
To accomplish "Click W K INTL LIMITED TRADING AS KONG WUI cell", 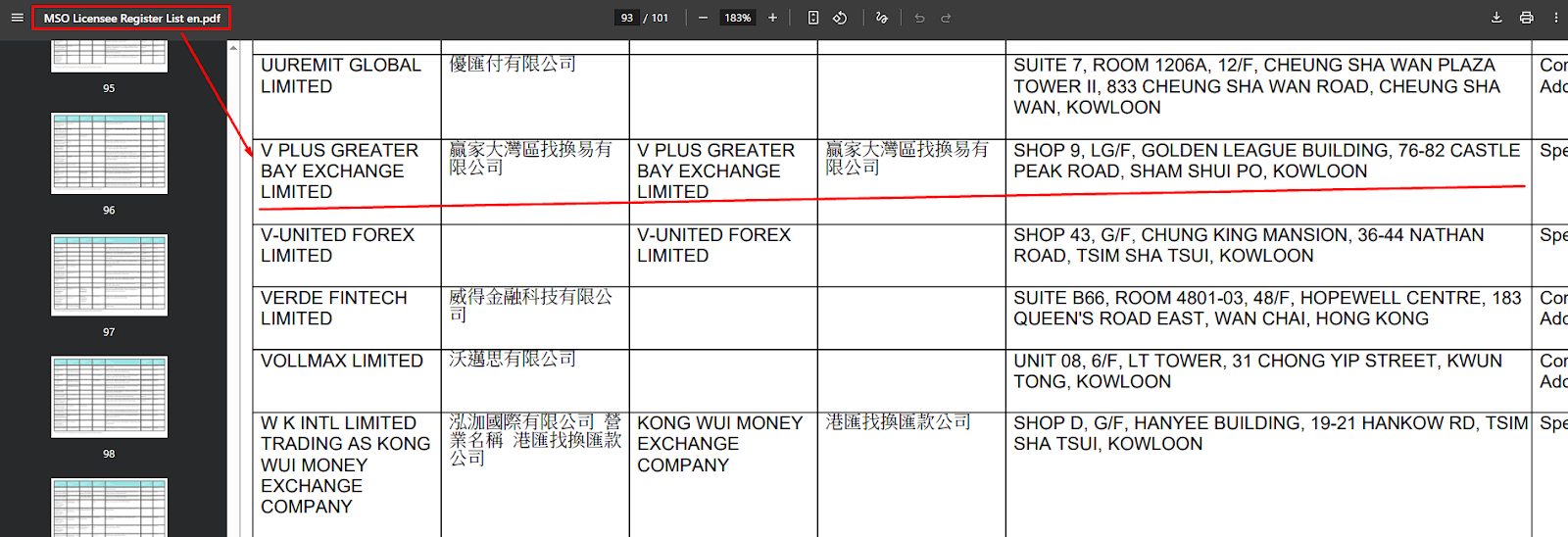I will pos(347,474).
